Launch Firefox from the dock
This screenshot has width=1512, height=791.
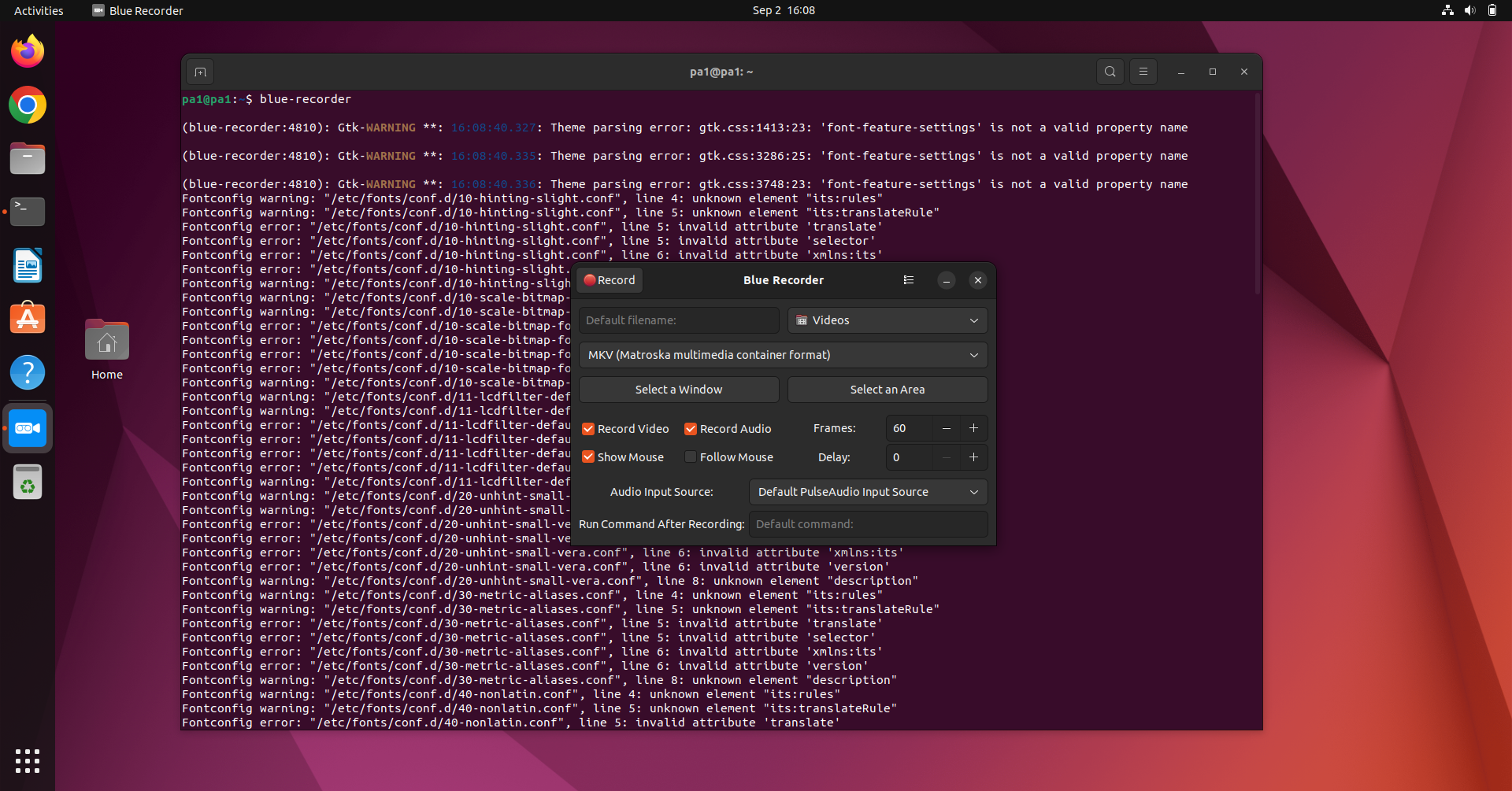[28, 50]
